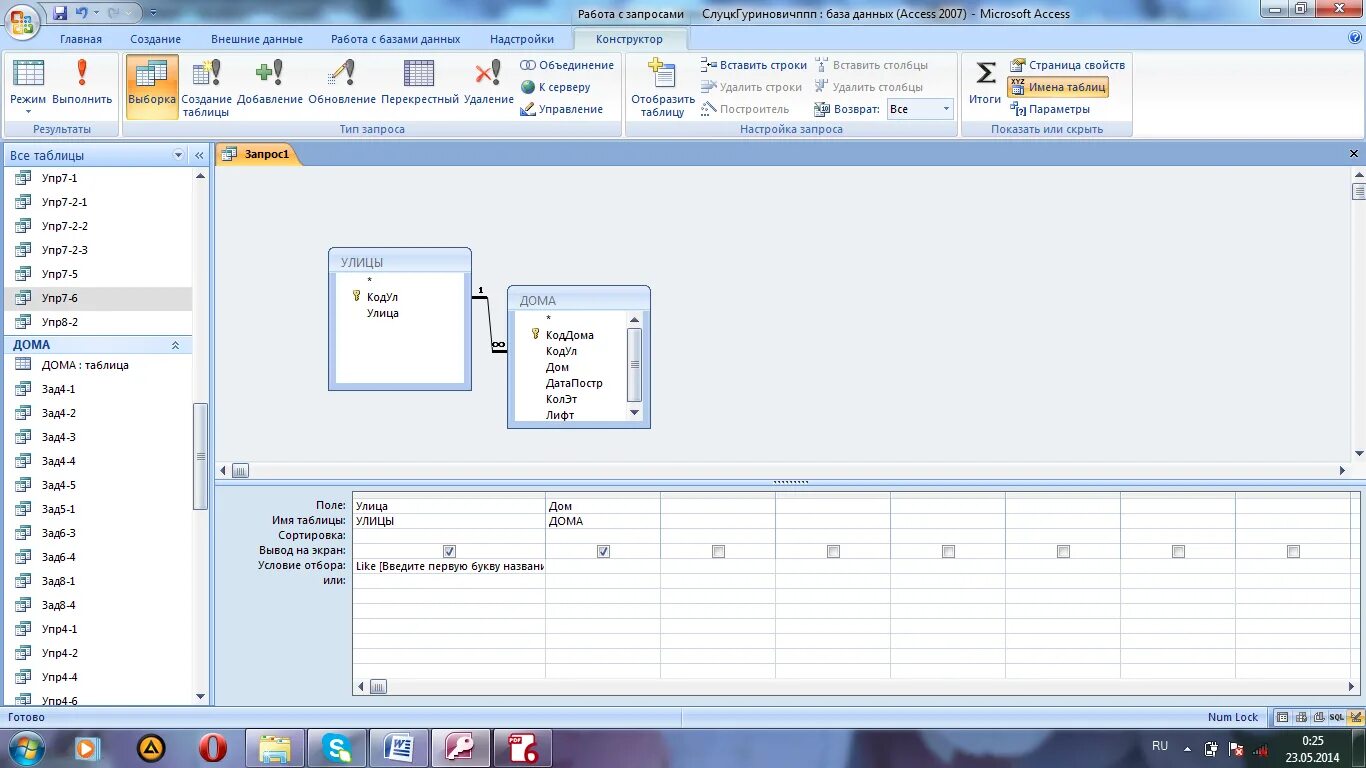Uncheck Вывод на экран for Дом
The image size is (1366, 768).
click(603, 551)
